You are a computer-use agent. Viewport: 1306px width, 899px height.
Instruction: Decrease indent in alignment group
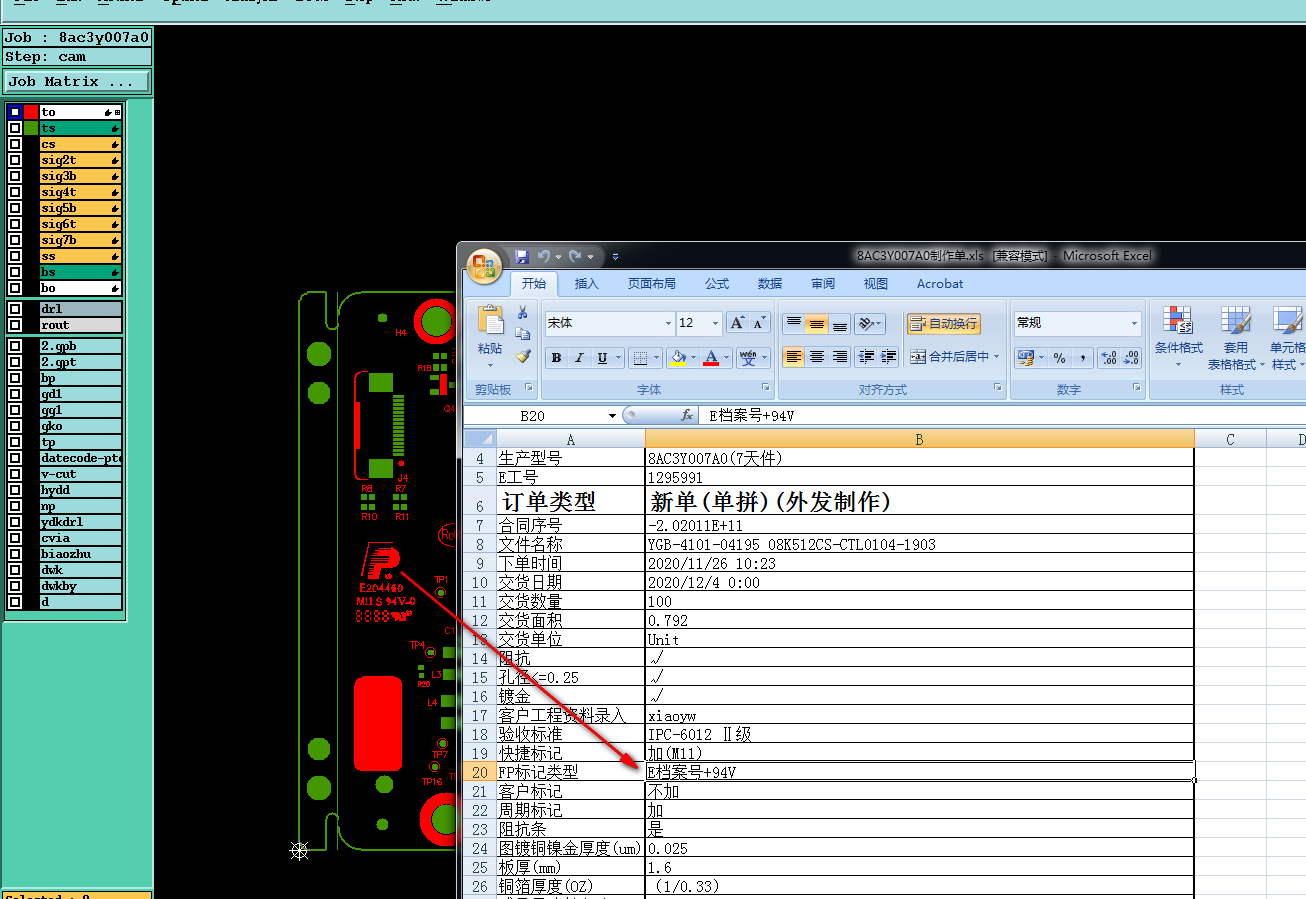[x=866, y=357]
